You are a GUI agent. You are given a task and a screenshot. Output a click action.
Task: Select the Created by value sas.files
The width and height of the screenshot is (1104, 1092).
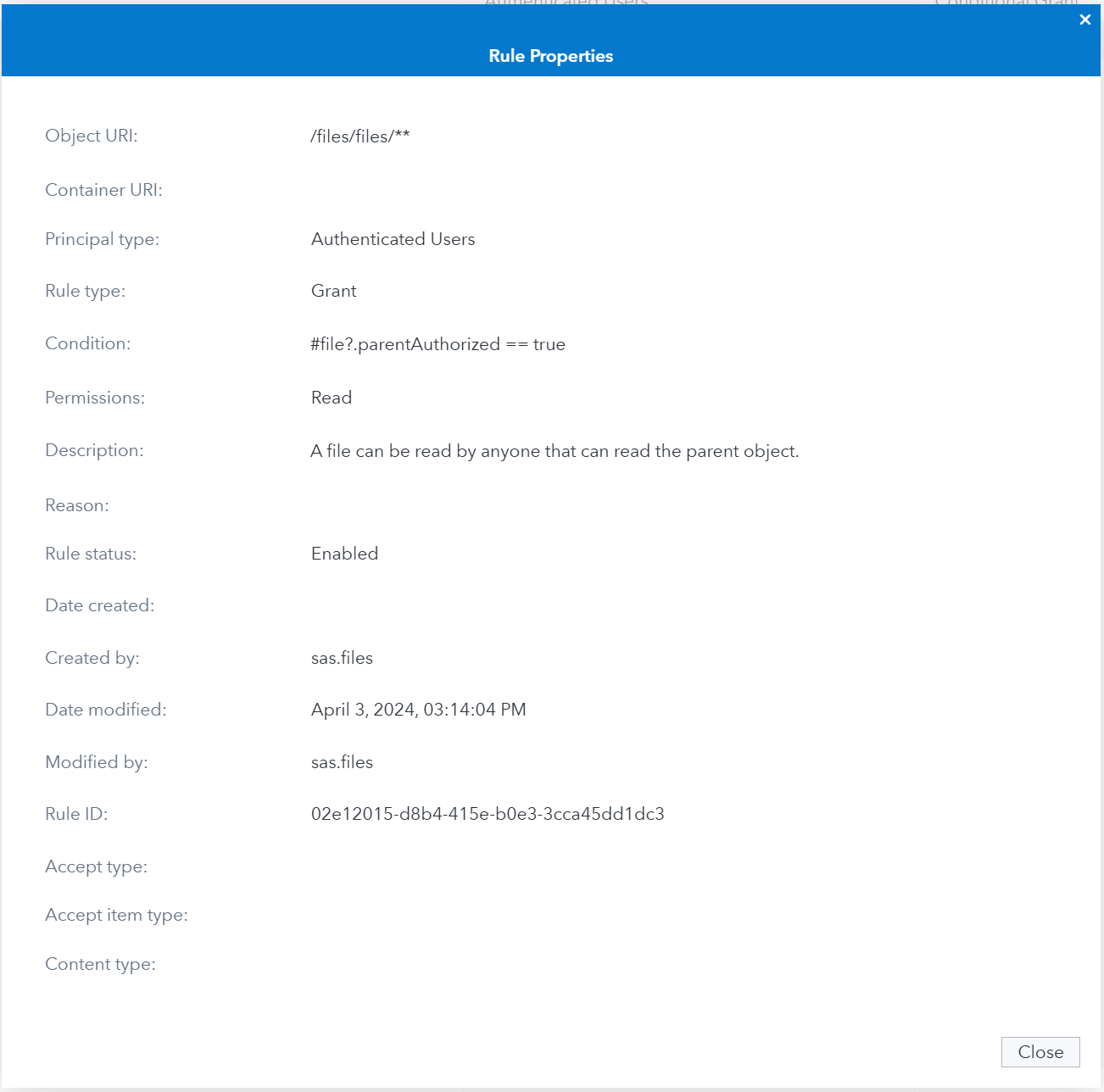(x=342, y=658)
